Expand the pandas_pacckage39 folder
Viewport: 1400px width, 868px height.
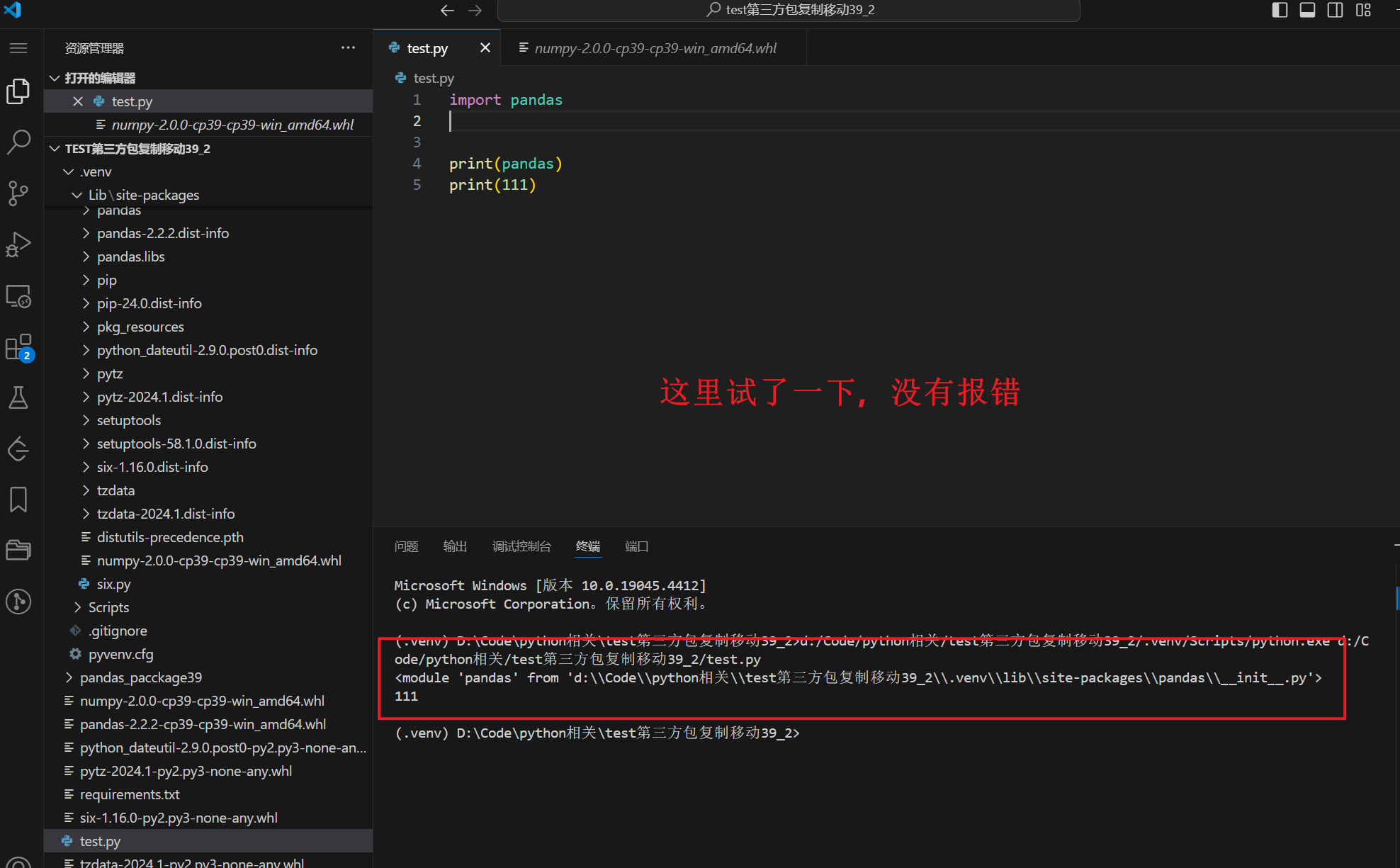(x=208, y=677)
